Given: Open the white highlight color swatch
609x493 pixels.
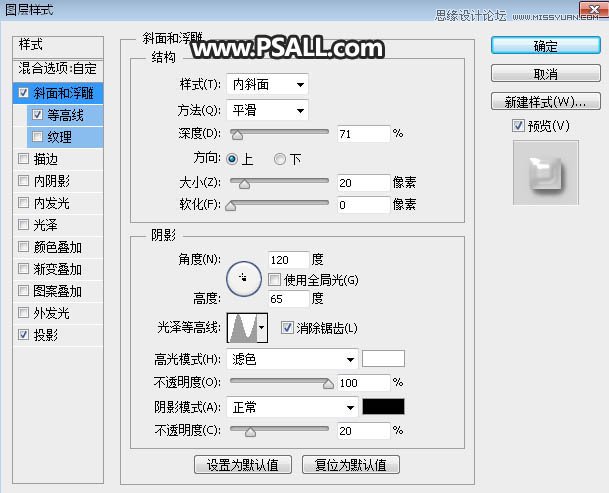Looking at the screenshot, I should (x=383, y=358).
